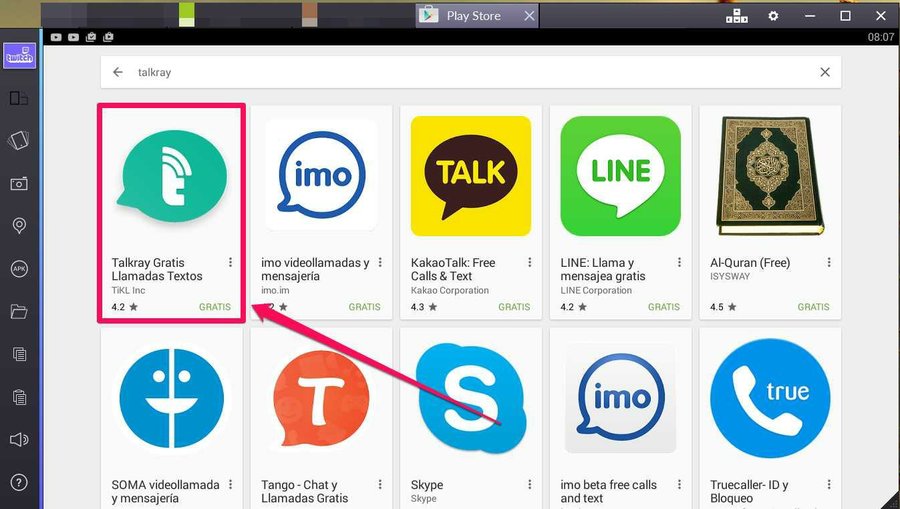Click the 'LINE Corporation' developer name
900x509 pixels.
(x=596, y=290)
